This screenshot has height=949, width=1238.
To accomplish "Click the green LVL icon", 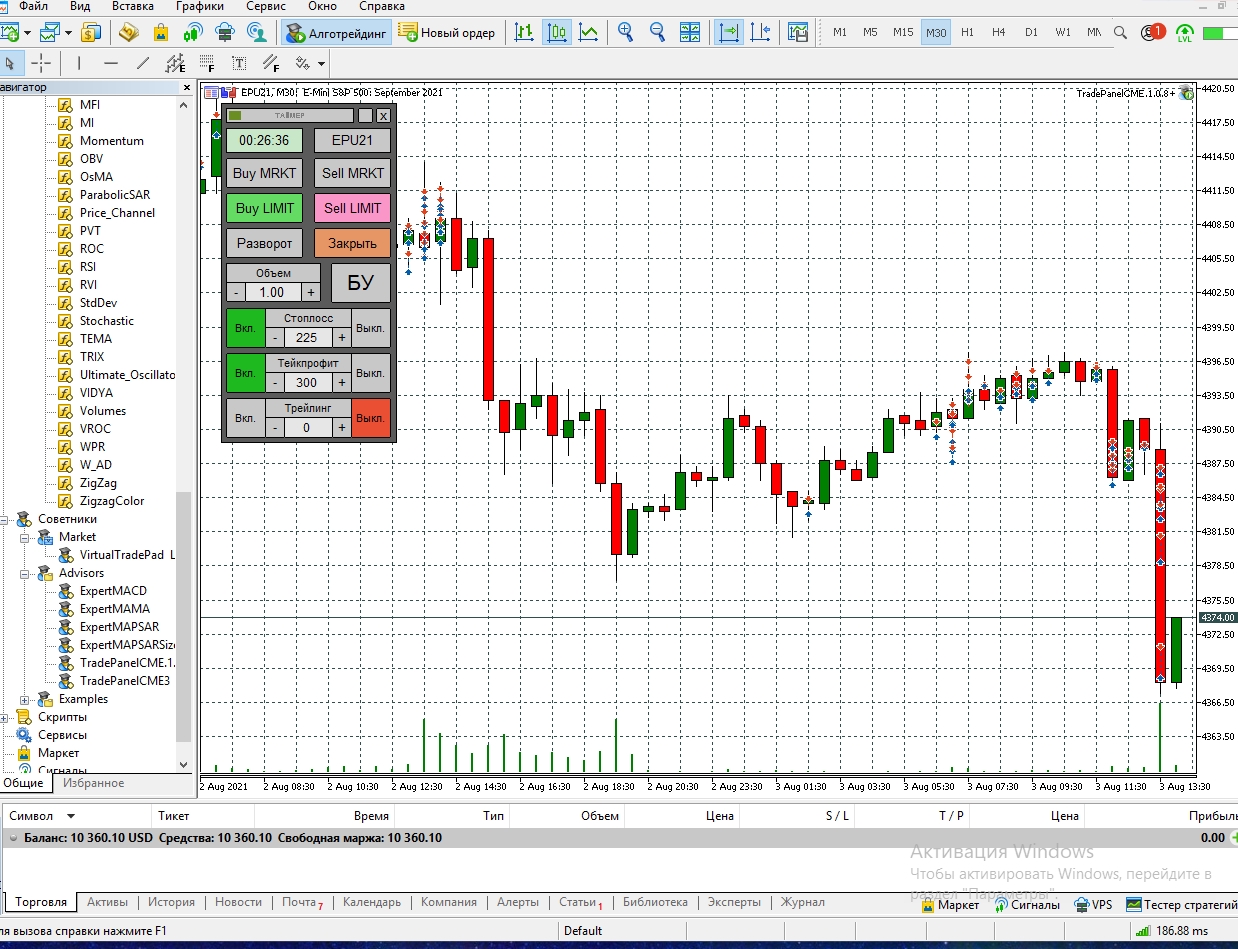I will click(x=1185, y=33).
